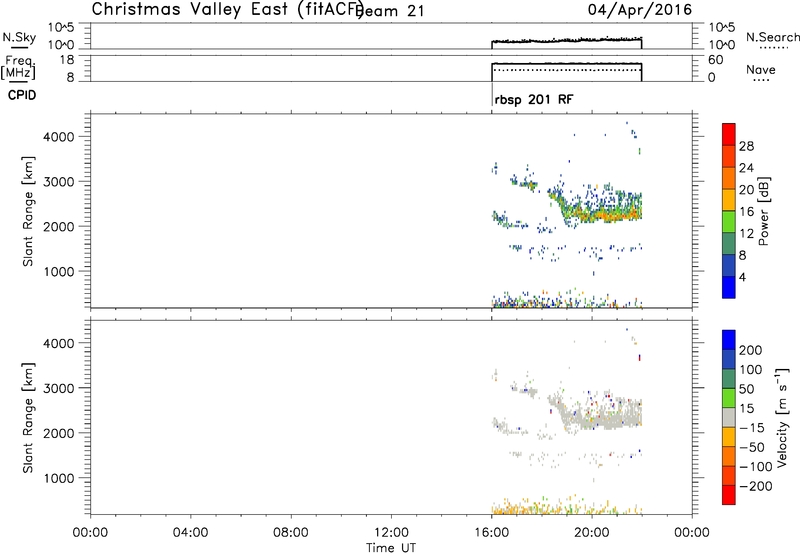Click the '16' tick on the power scale
Image resolution: width=800 pixels, height=554 pixels.
(x=746, y=212)
